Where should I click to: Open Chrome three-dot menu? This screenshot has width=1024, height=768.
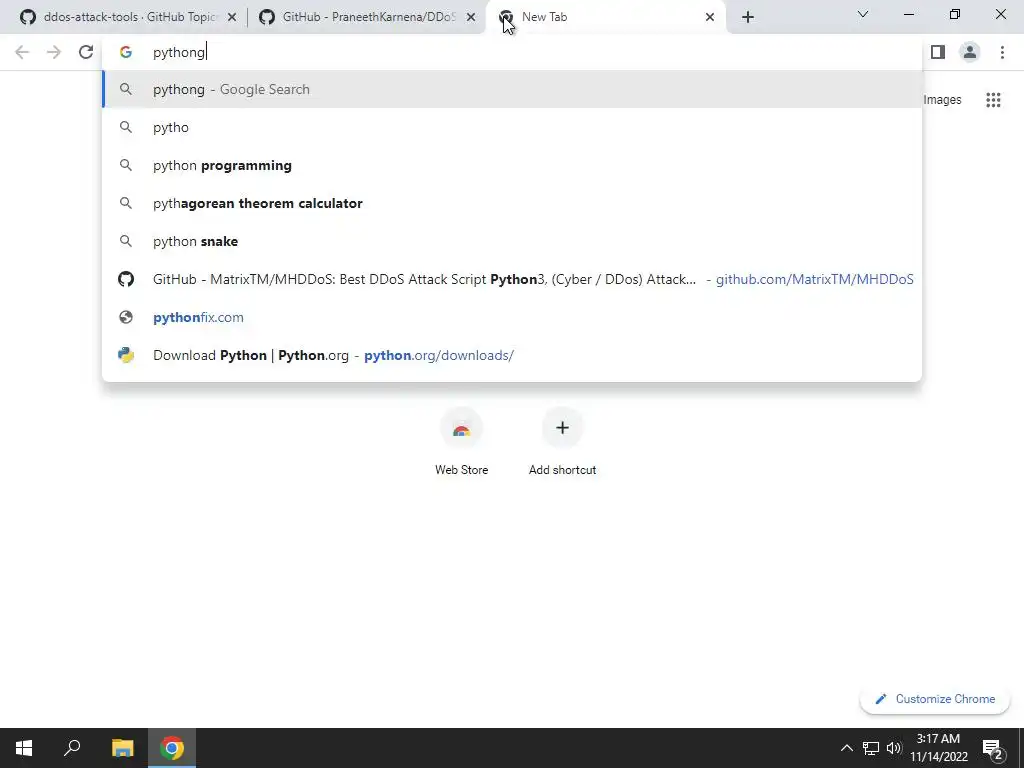pyautogui.click(x=1002, y=52)
